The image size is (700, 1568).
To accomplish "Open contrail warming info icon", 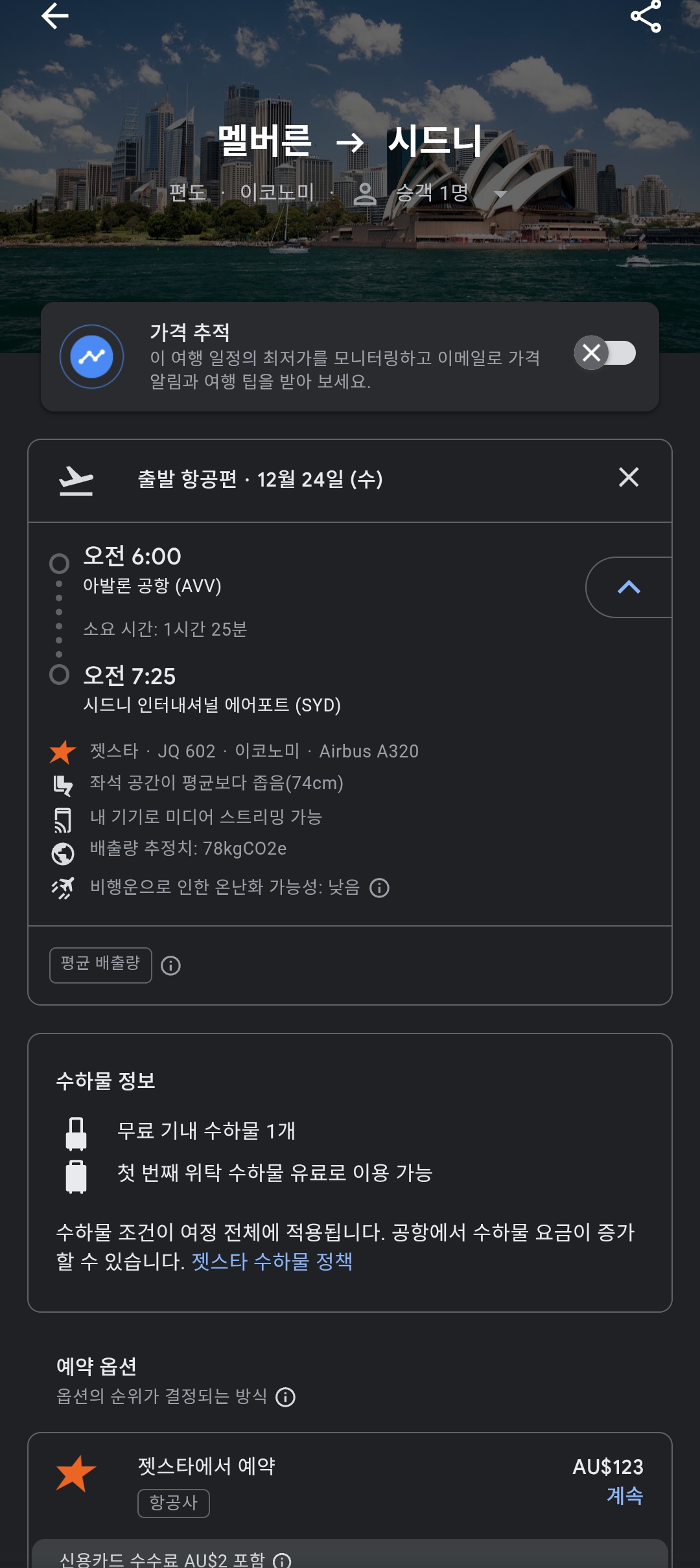I will click(x=379, y=888).
